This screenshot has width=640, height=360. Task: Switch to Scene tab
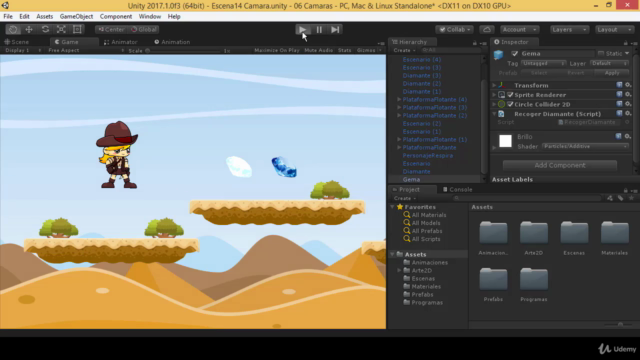[17, 42]
